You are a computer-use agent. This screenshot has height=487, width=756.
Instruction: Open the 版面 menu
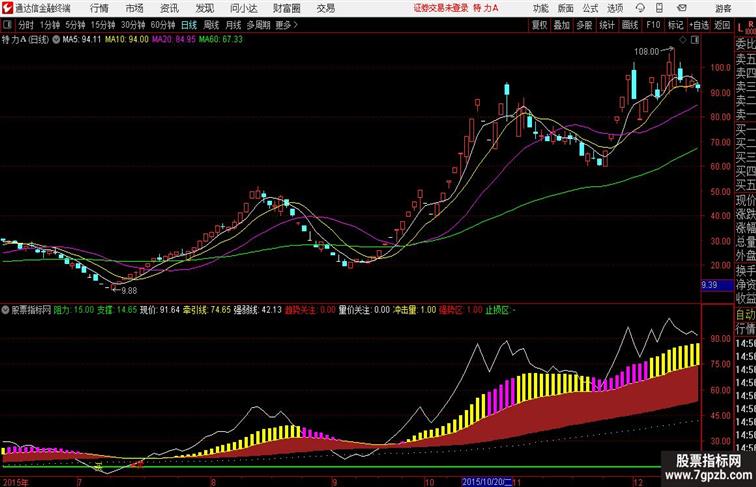[x=565, y=8]
